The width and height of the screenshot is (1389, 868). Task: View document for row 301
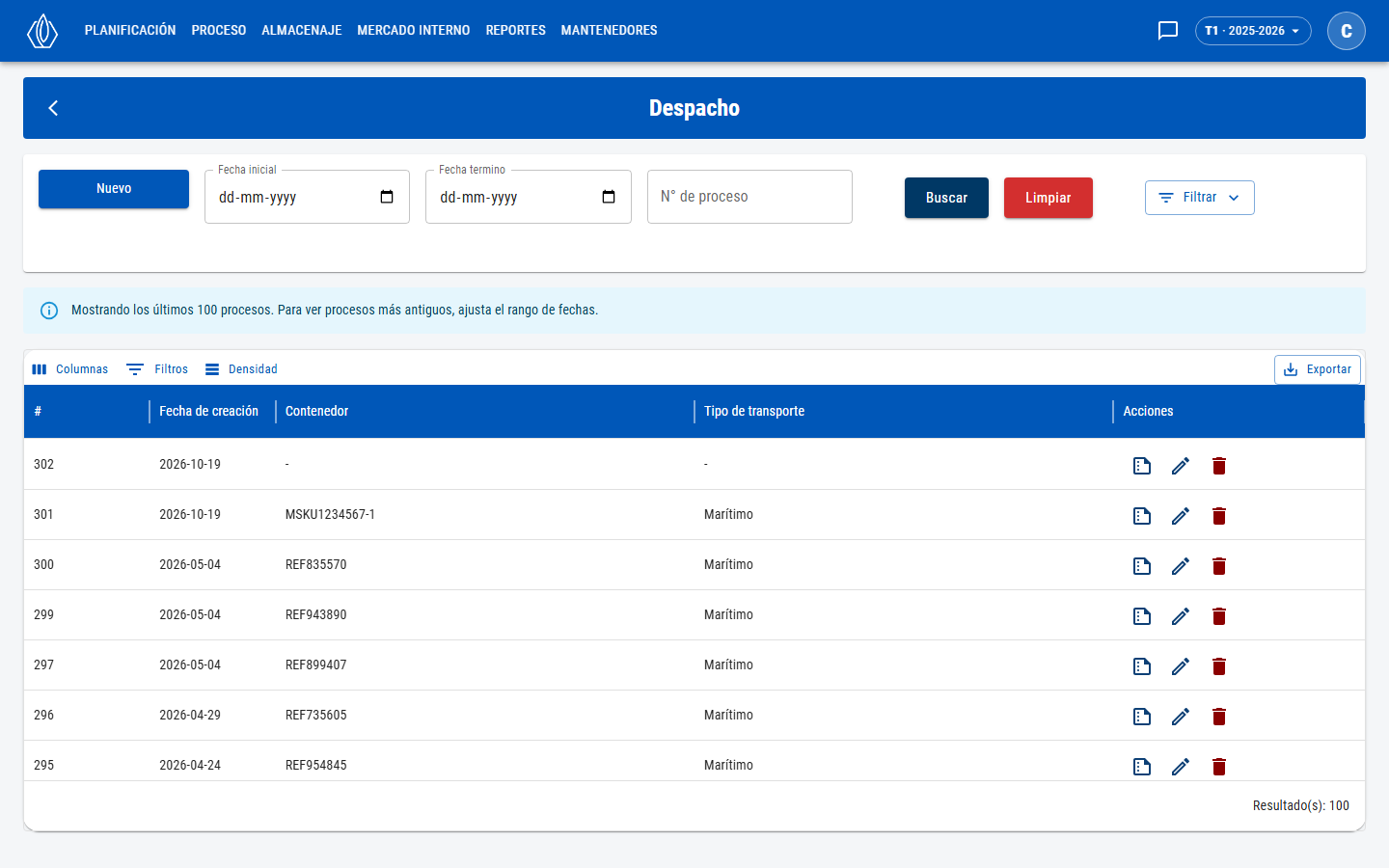[x=1142, y=516]
